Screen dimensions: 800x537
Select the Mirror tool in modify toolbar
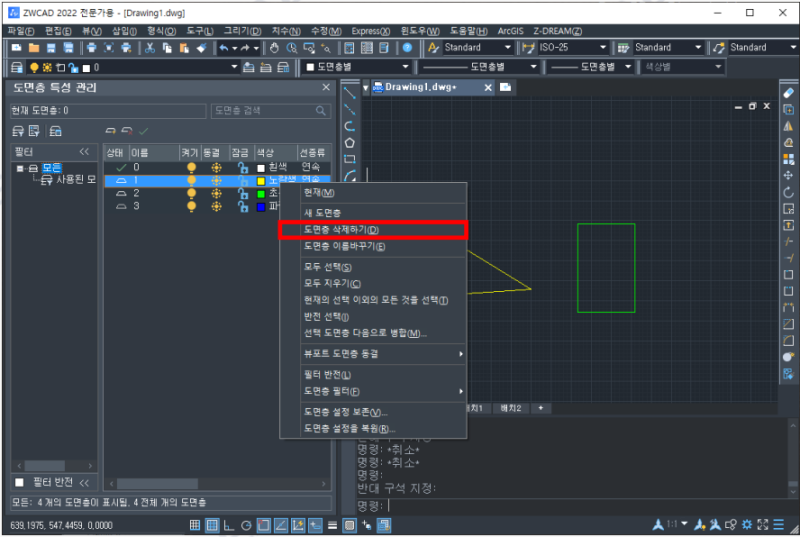[788, 126]
